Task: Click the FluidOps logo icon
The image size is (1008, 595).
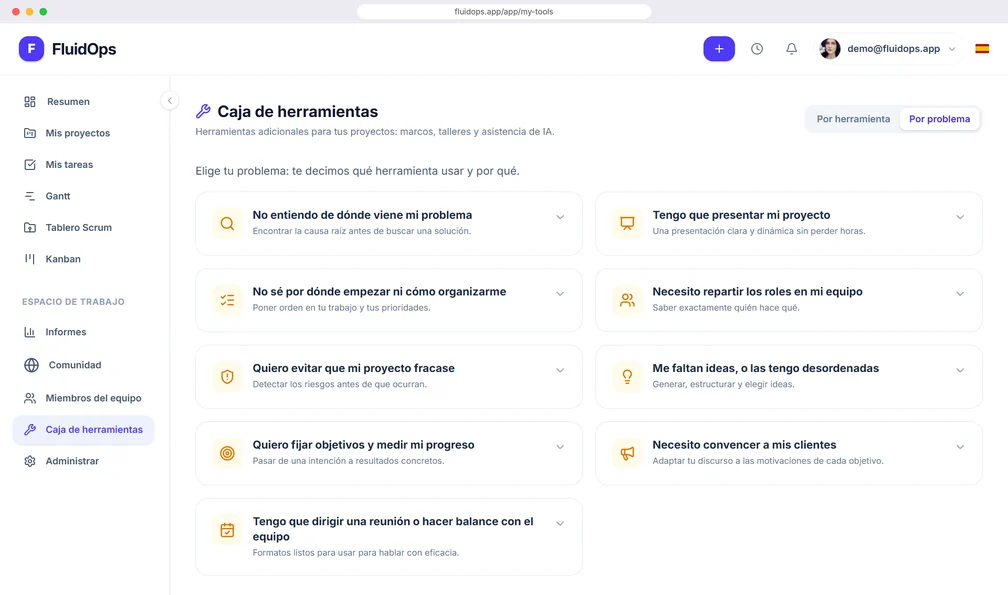Action: [x=31, y=49]
